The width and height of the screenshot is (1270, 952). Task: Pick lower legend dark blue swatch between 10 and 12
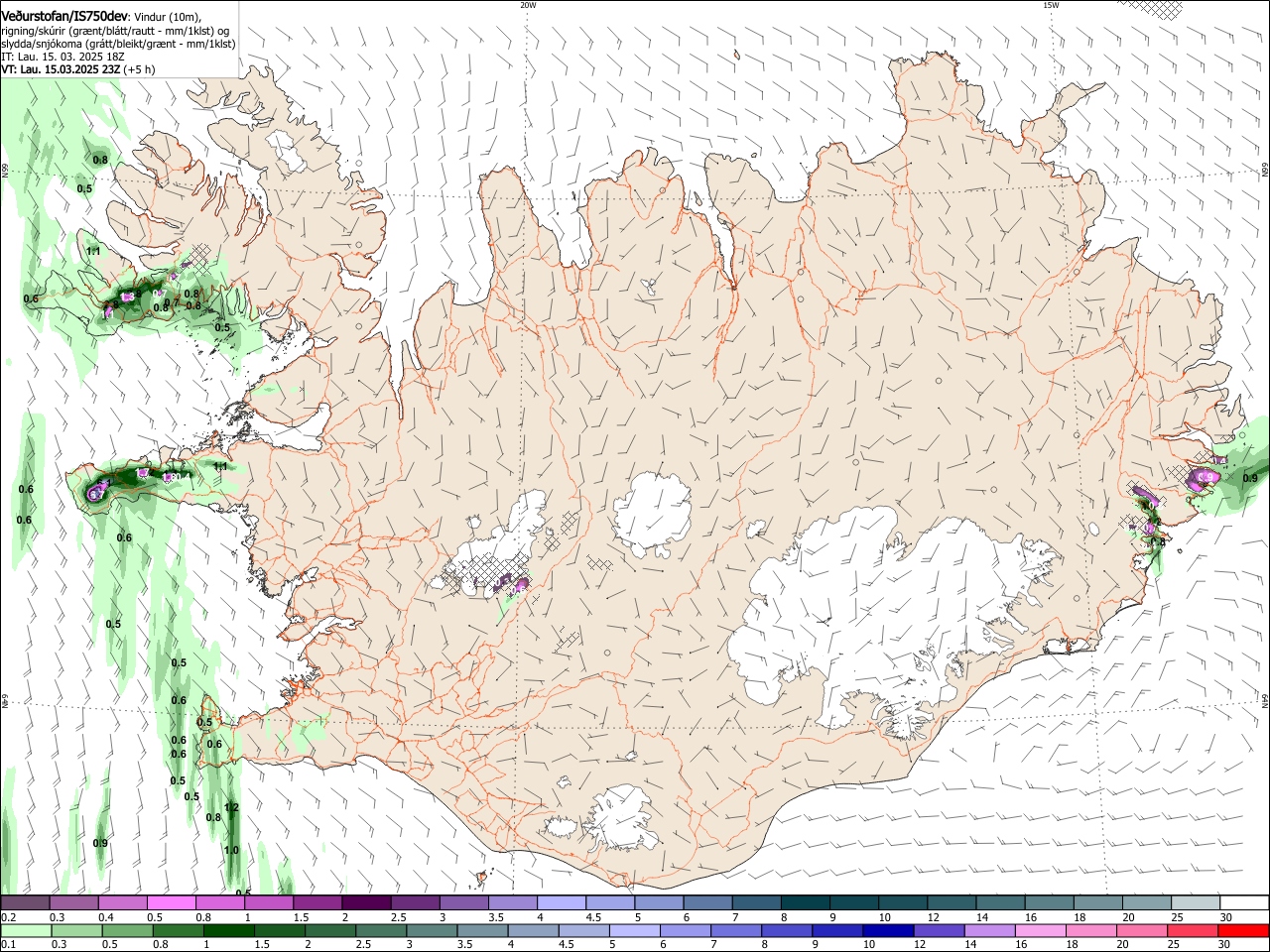(x=886, y=930)
